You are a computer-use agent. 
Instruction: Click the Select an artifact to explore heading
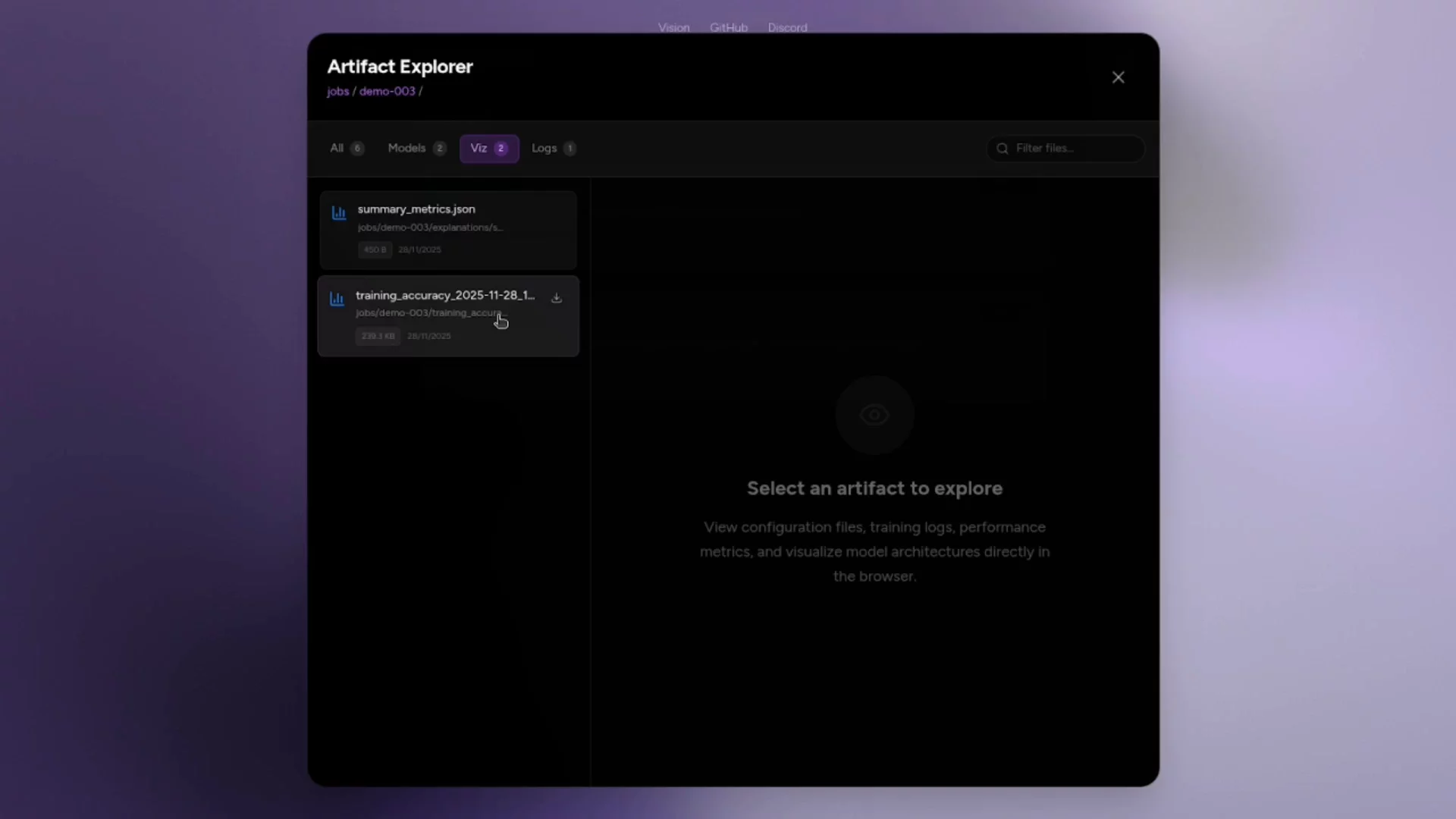coord(874,488)
